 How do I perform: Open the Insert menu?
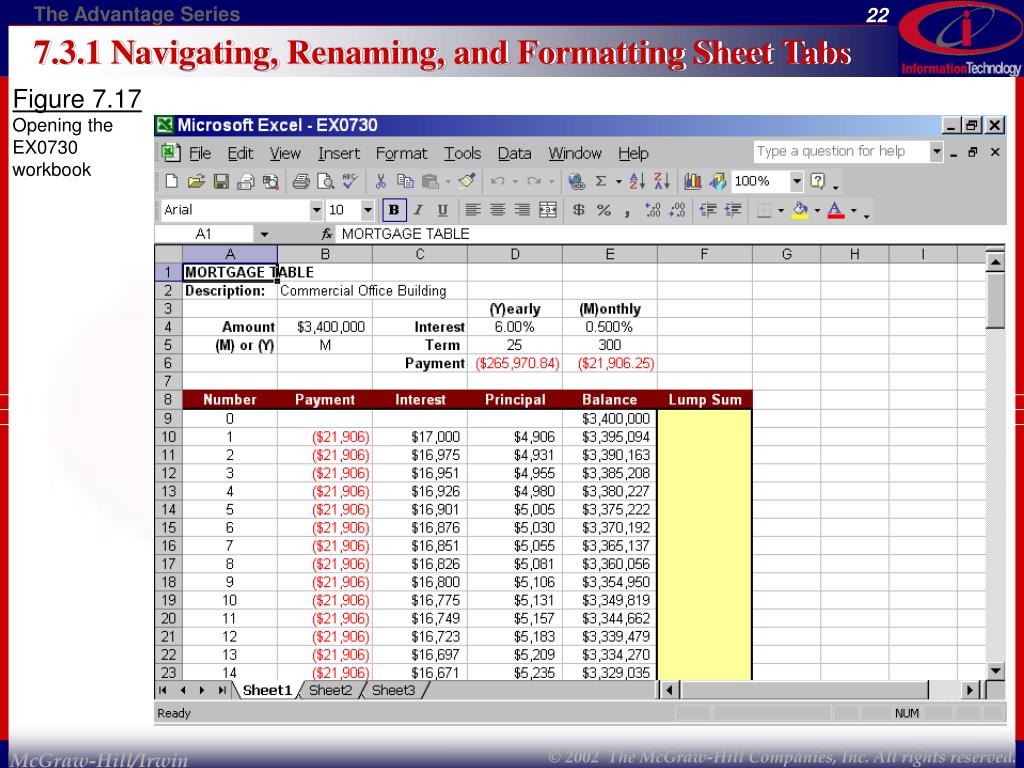coord(339,153)
